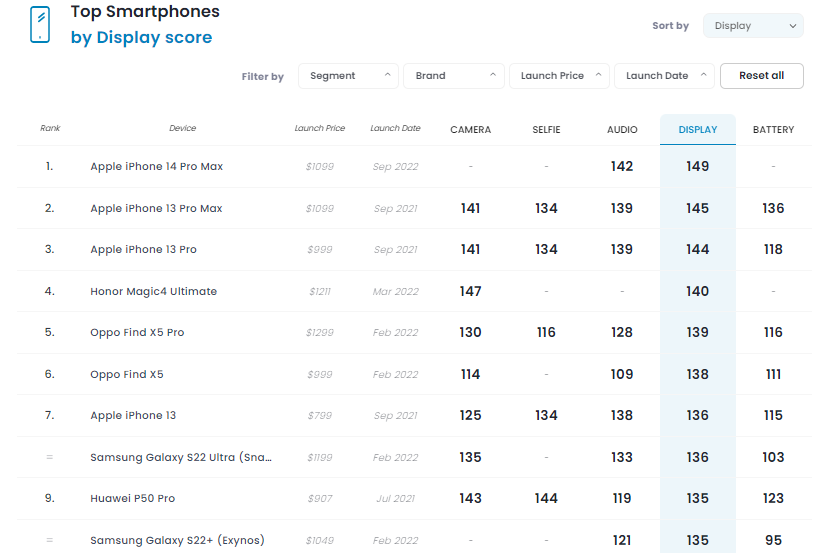Open the Apple iPhone 13 entry at rank 7
The image size is (828, 553).
(133, 415)
